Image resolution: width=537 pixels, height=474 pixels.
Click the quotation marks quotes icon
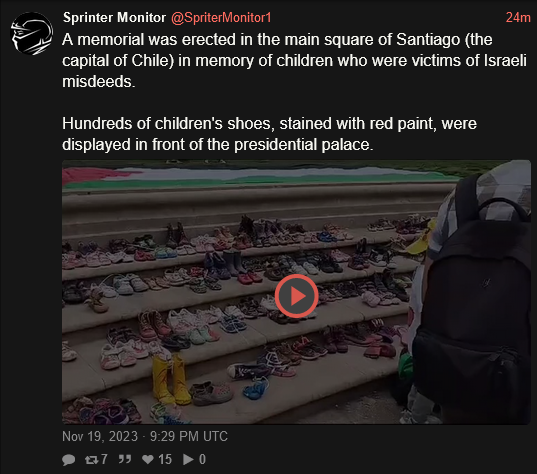pos(125,459)
